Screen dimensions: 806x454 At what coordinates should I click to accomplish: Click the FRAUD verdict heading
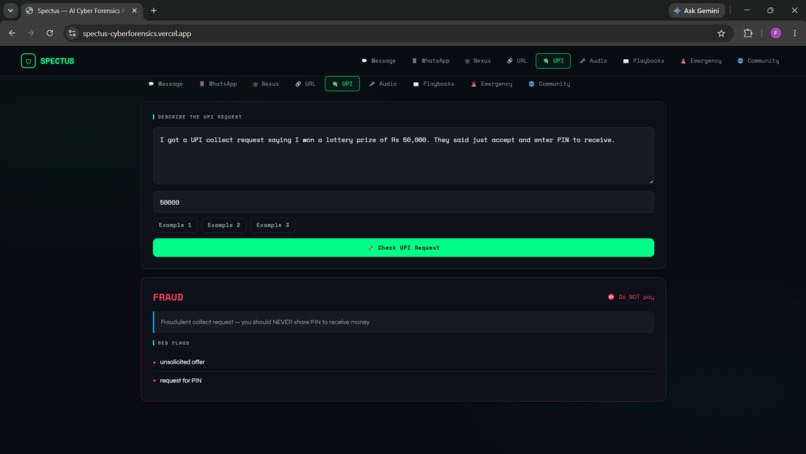(x=168, y=297)
